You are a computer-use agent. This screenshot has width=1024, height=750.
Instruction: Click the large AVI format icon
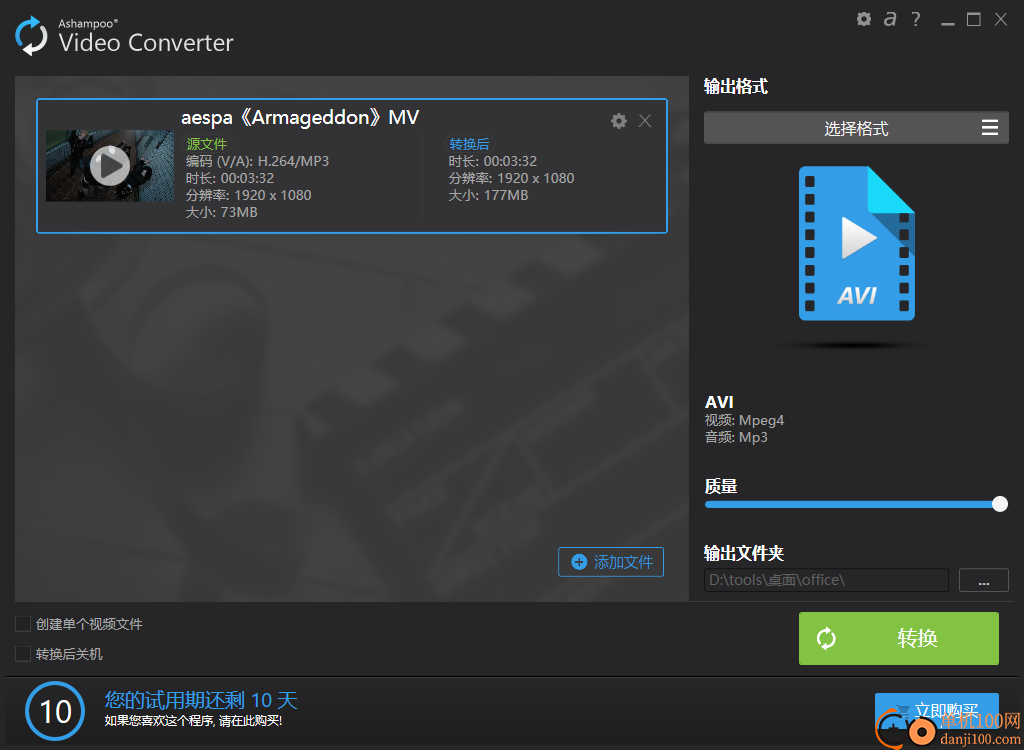pyautogui.click(x=856, y=243)
